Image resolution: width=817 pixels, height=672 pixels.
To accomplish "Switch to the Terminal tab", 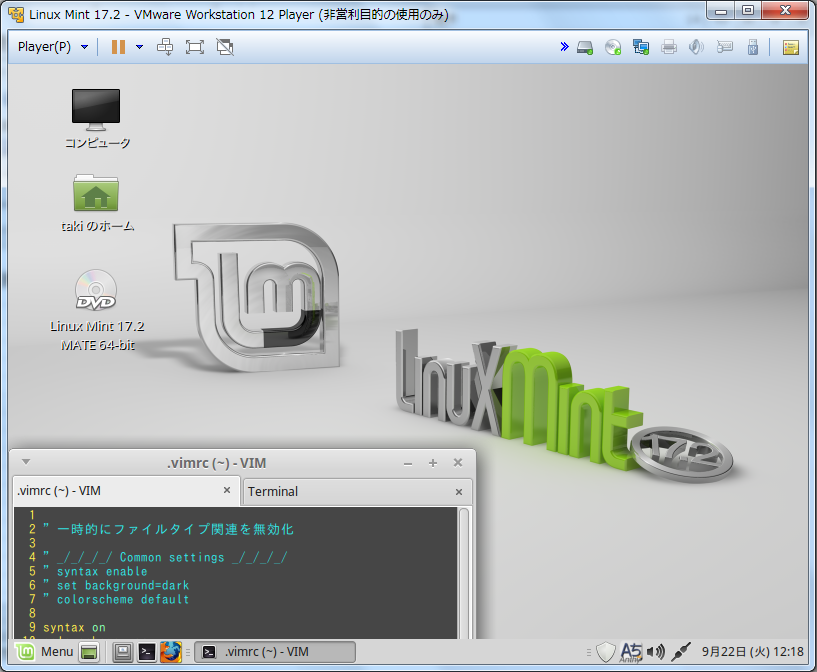I will 357,491.
